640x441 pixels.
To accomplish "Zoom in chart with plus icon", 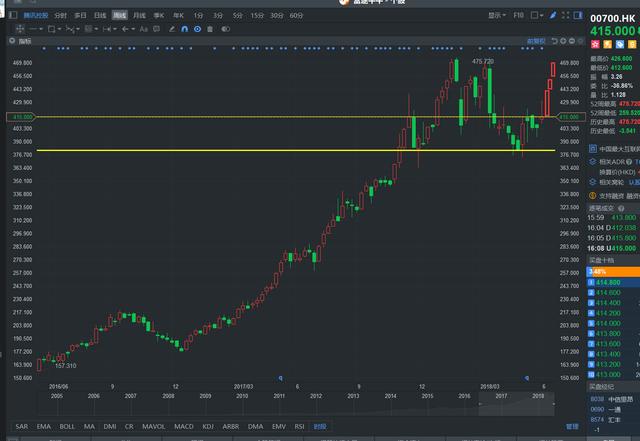I will [x=563, y=41].
